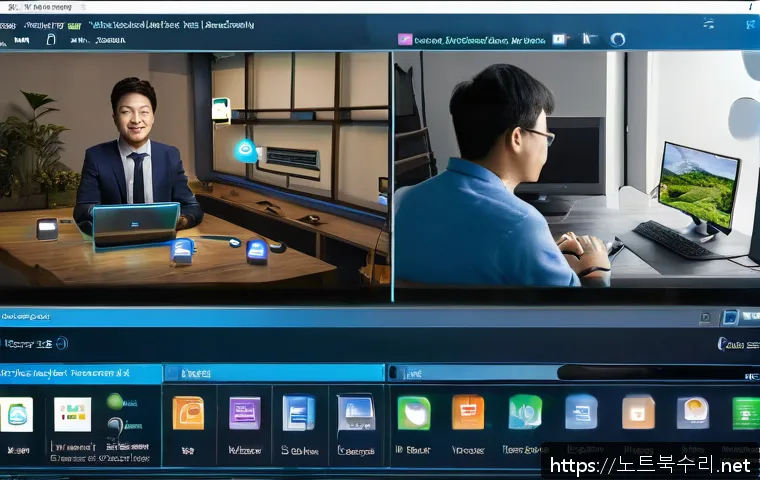Click the green leaf icon after the monitor icon
The height and width of the screenshot is (480, 760).
(x=414, y=412)
